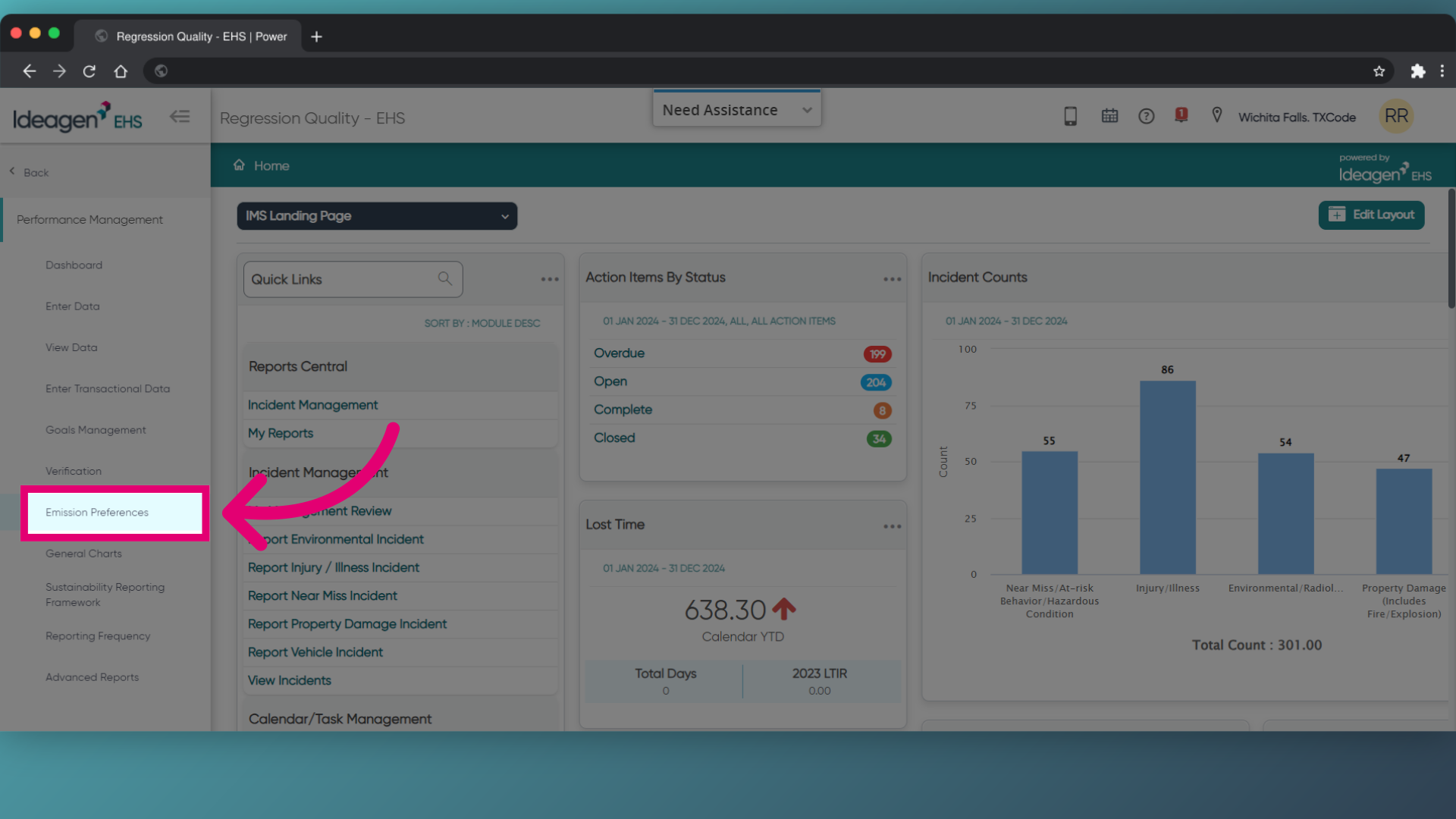Open Reporting Frequency menu item
The height and width of the screenshot is (819, 1456).
[98, 636]
